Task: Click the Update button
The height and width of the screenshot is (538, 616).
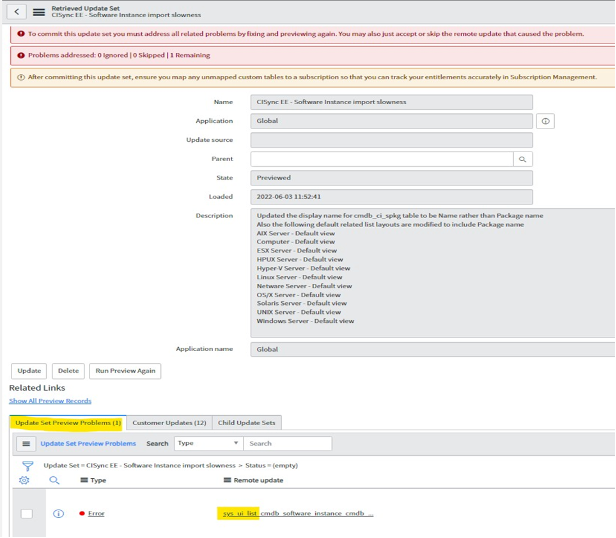Action: (29, 371)
